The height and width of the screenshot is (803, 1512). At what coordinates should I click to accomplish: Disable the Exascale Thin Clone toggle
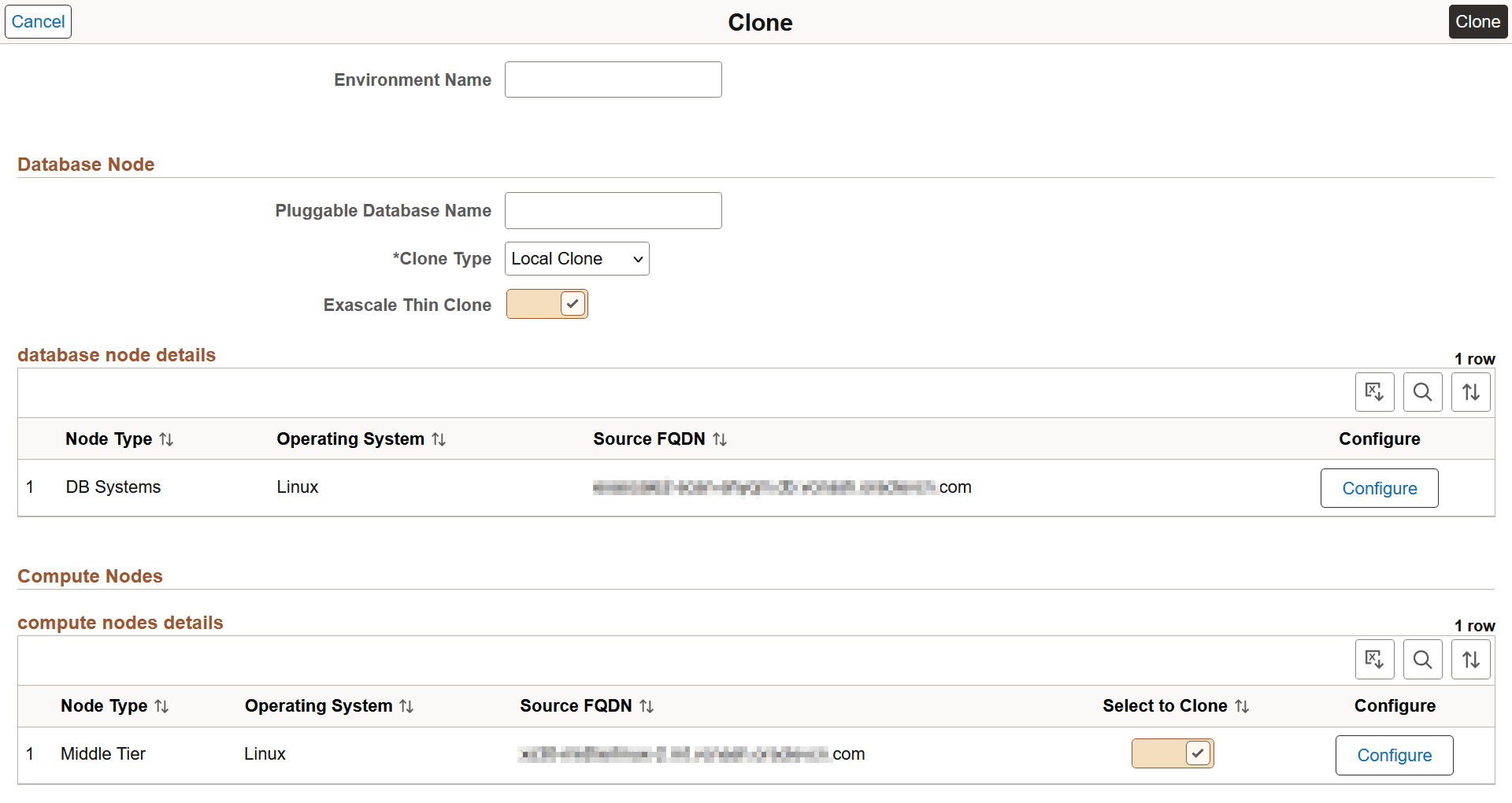tap(547, 304)
